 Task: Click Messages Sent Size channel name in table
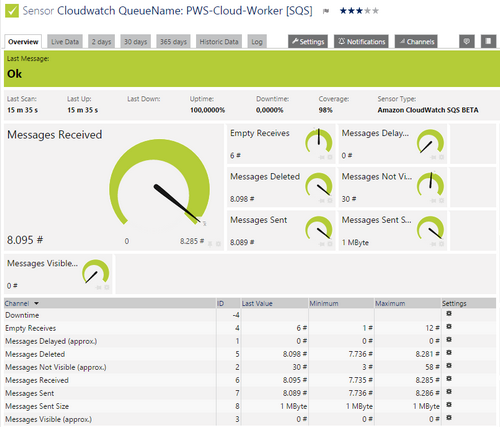[x=37, y=406]
